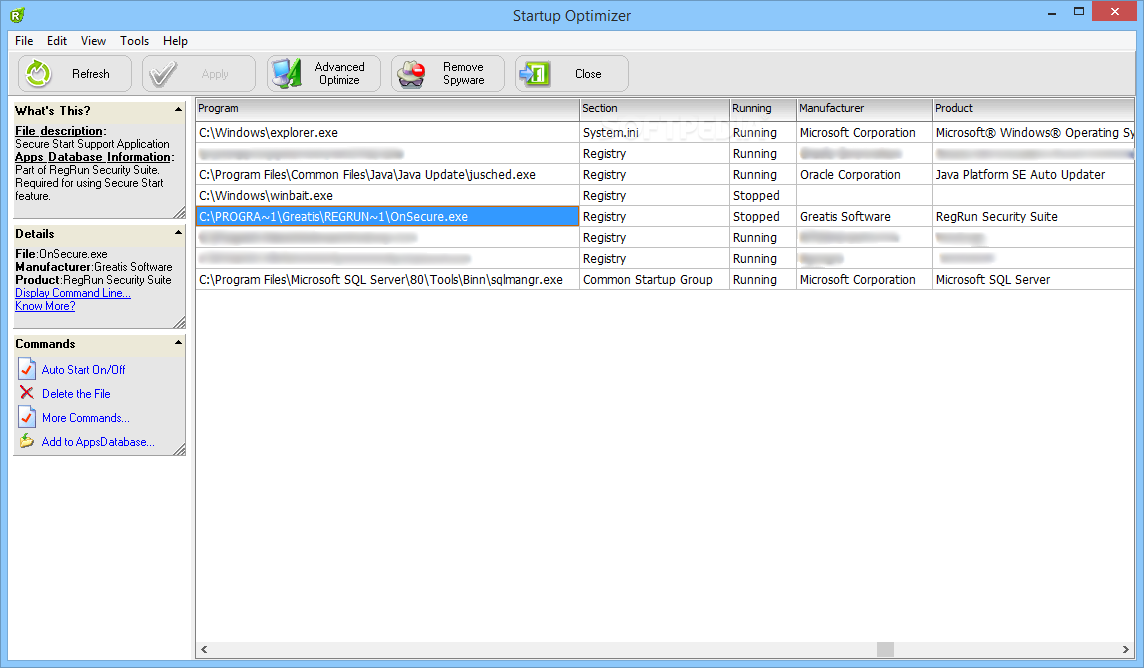Open More Commands link
The width and height of the screenshot is (1144, 668).
pyautogui.click(x=85, y=418)
